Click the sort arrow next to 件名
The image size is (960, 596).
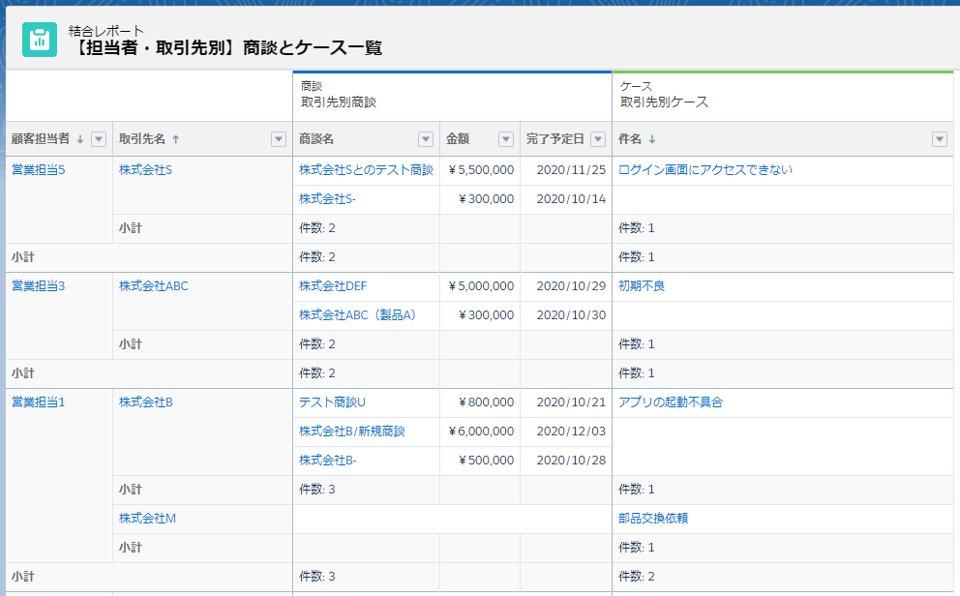652,139
